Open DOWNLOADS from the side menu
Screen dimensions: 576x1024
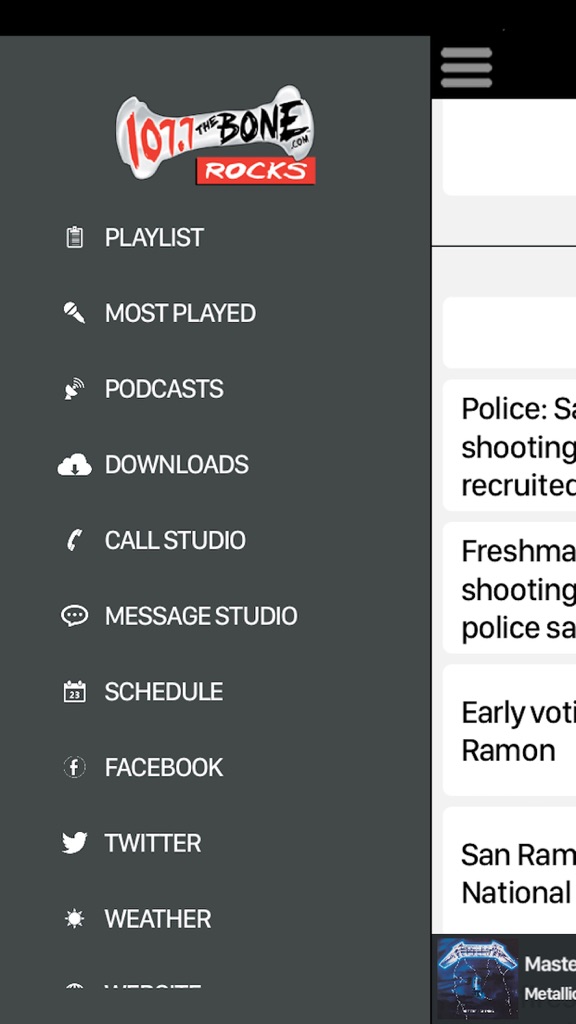(x=177, y=465)
